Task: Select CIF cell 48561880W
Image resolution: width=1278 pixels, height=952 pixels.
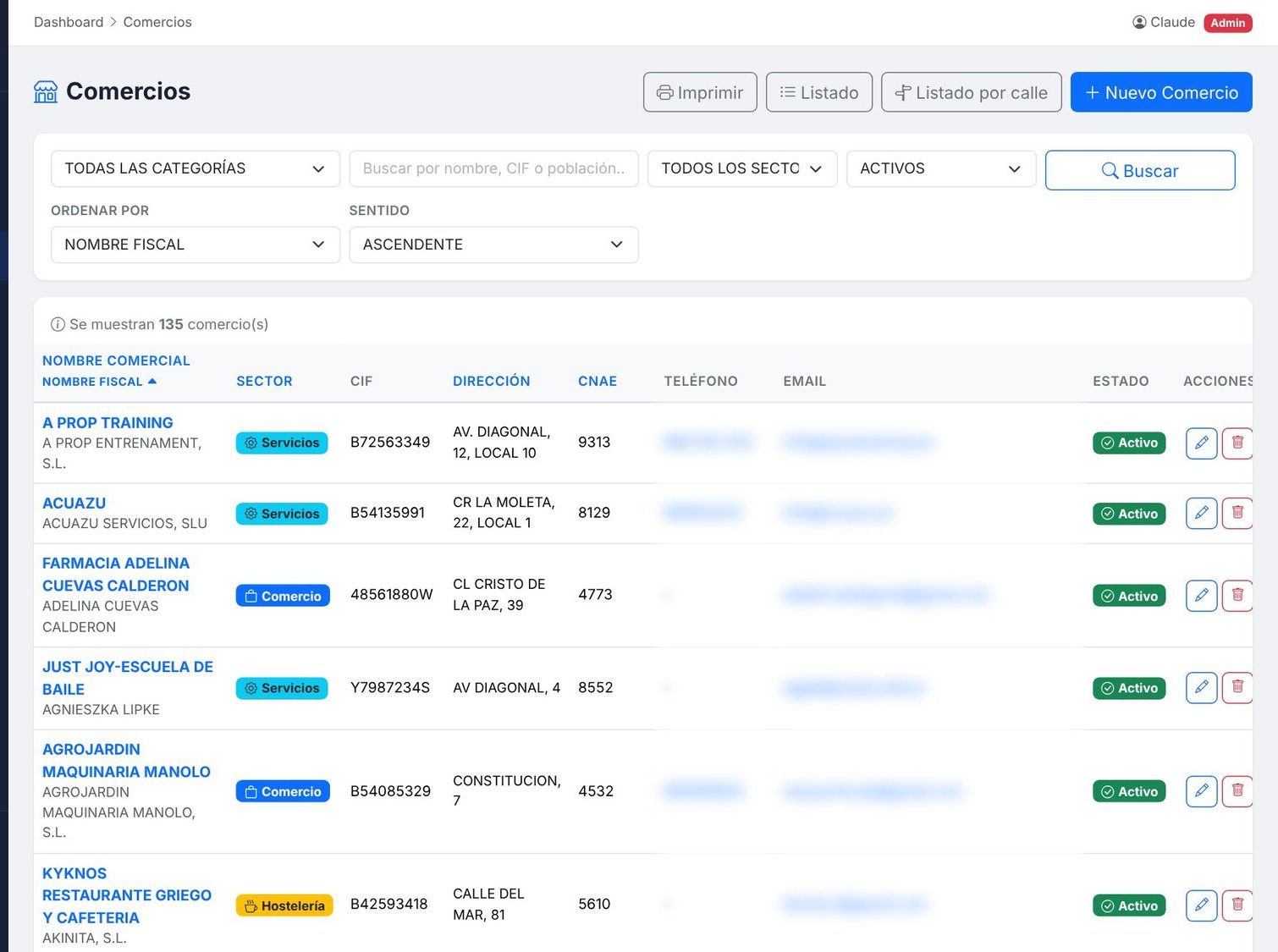Action: [392, 594]
